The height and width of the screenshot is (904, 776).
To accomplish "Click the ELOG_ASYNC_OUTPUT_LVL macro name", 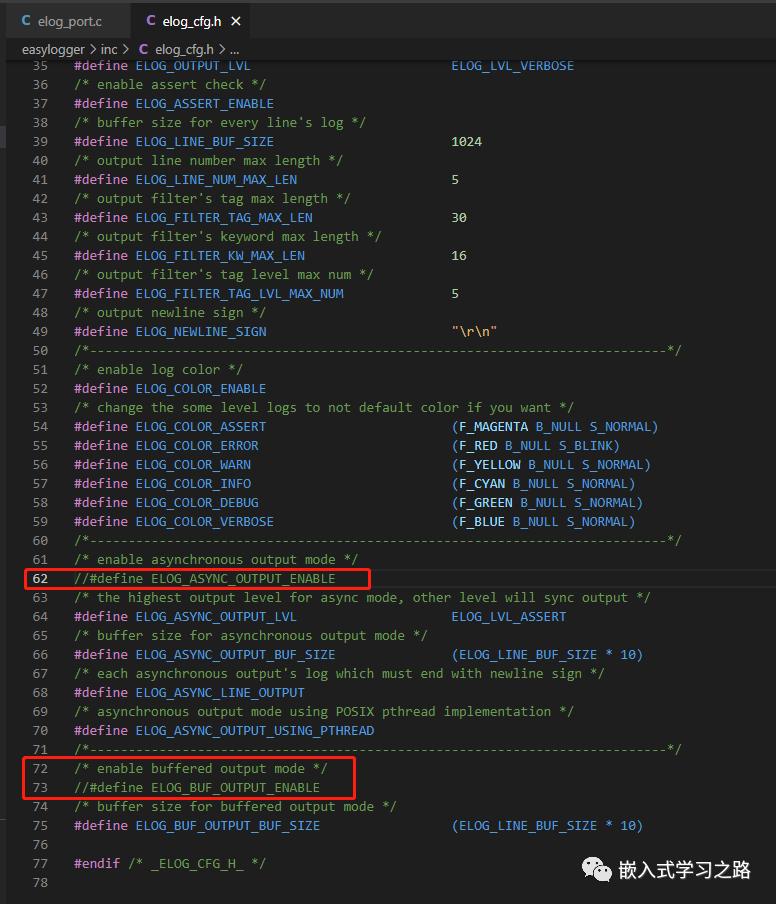I will coord(216,617).
